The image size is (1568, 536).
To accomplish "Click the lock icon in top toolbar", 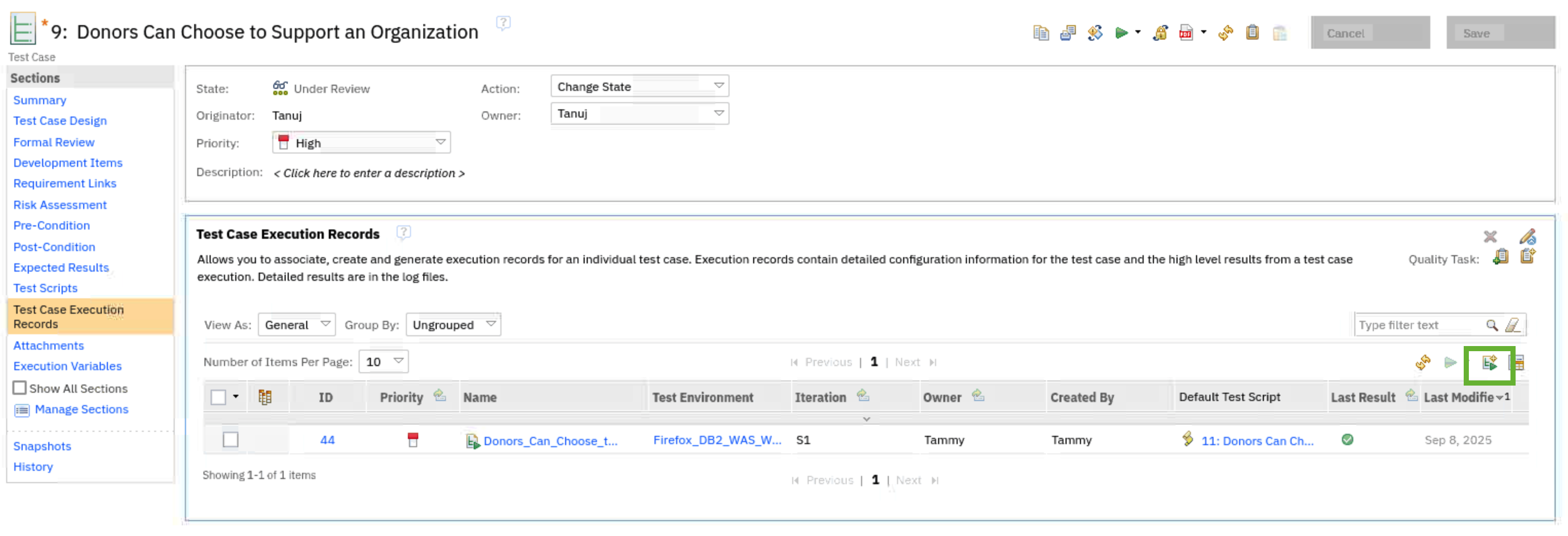I will pos(1160,33).
